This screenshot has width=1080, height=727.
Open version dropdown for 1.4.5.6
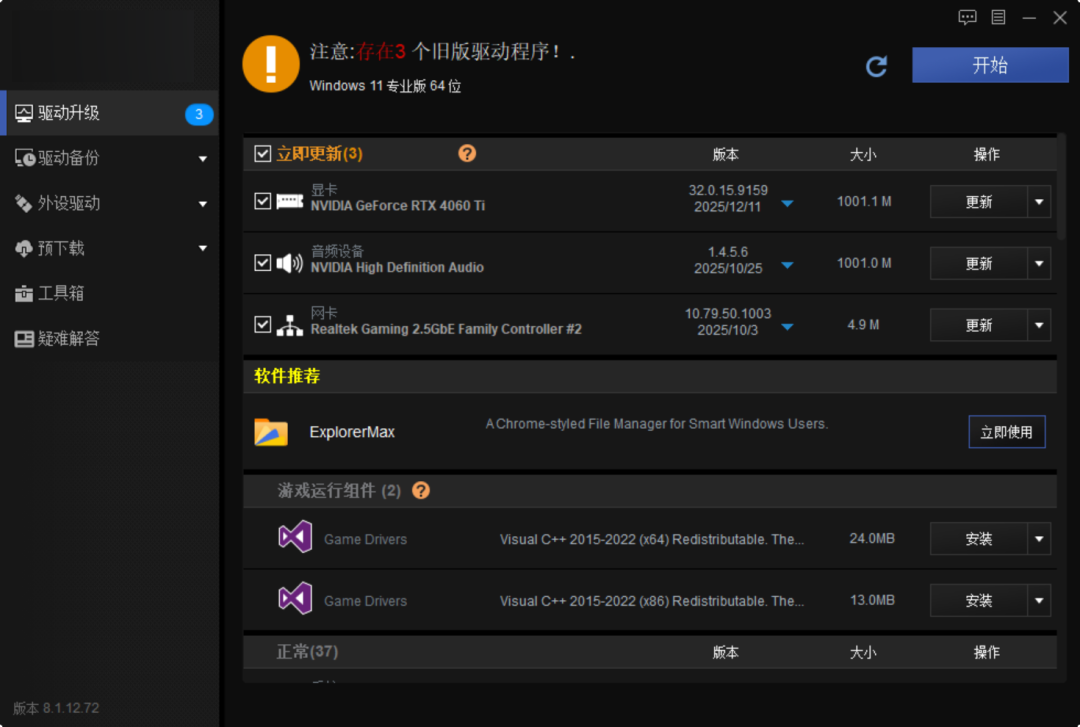point(787,265)
